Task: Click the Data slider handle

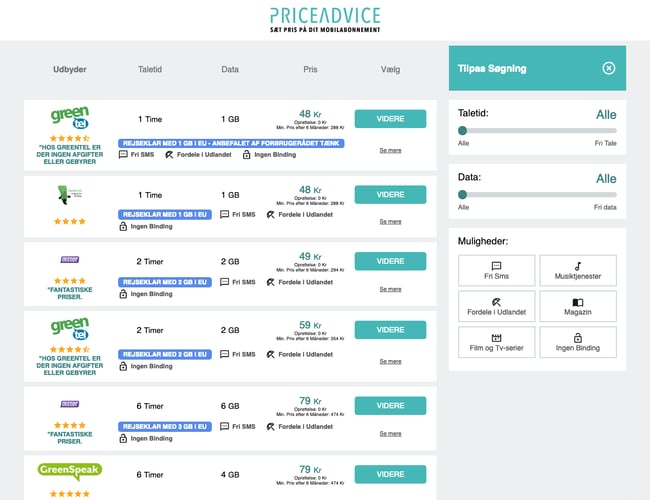Action: [x=462, y=194]
